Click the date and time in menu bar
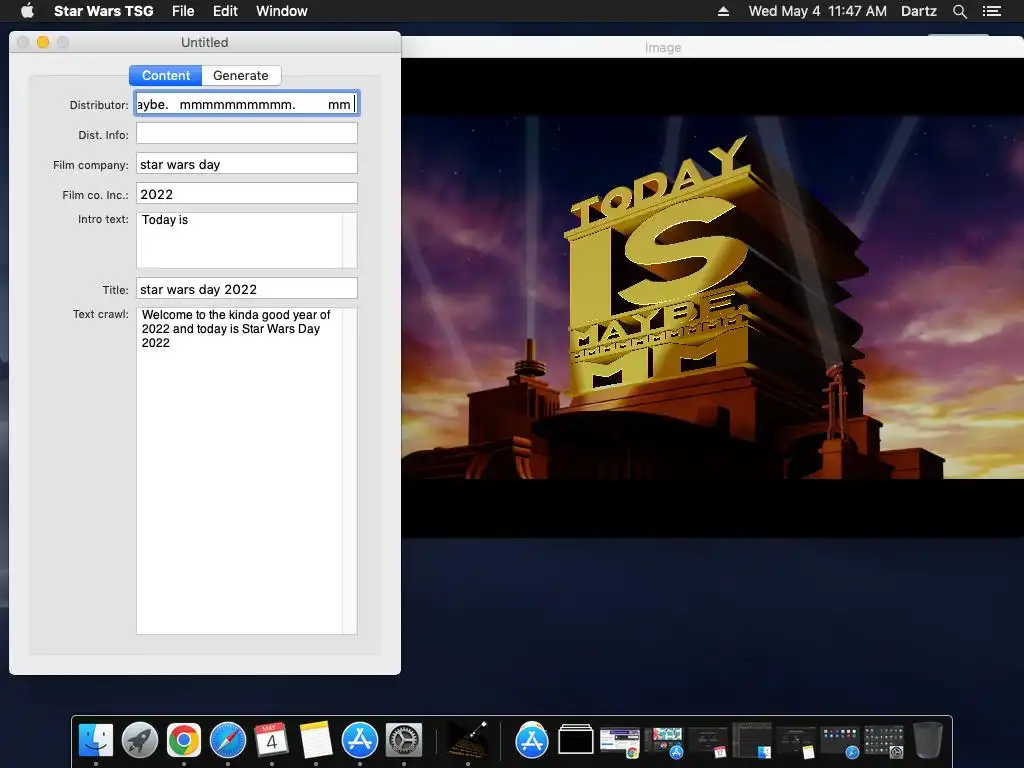The image size is (1024, 768). (x=818, y=11)
